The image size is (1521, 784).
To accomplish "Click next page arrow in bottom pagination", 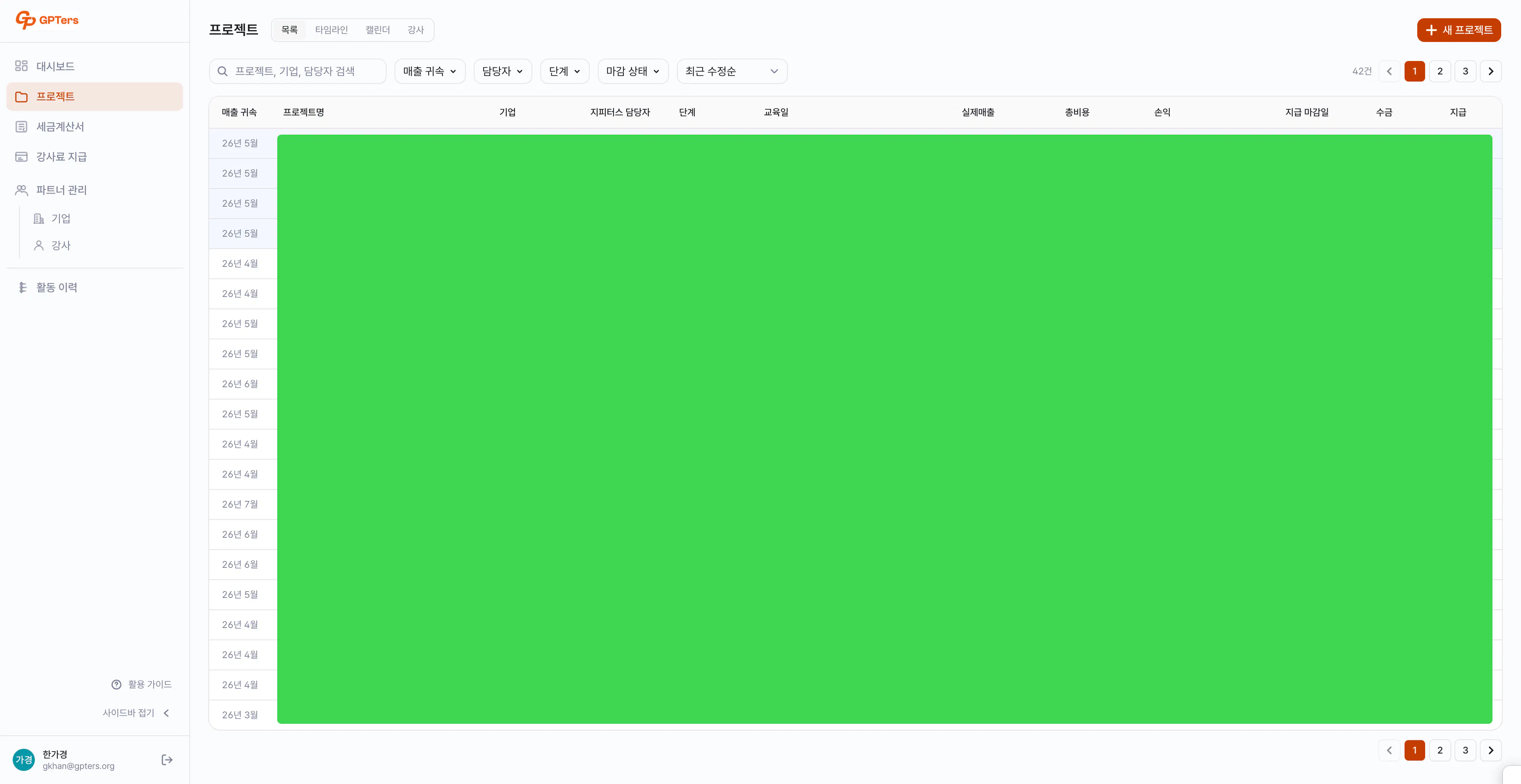I will [1491, 750].
